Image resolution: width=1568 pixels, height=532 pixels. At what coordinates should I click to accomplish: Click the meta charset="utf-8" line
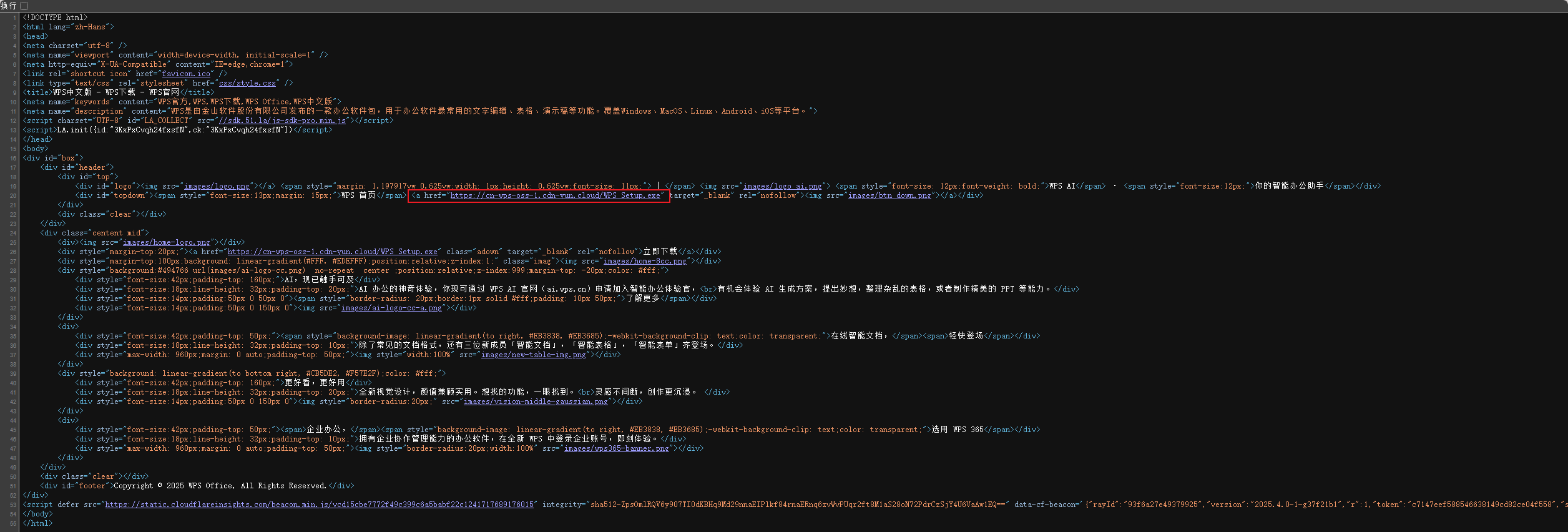coord(75,46)
